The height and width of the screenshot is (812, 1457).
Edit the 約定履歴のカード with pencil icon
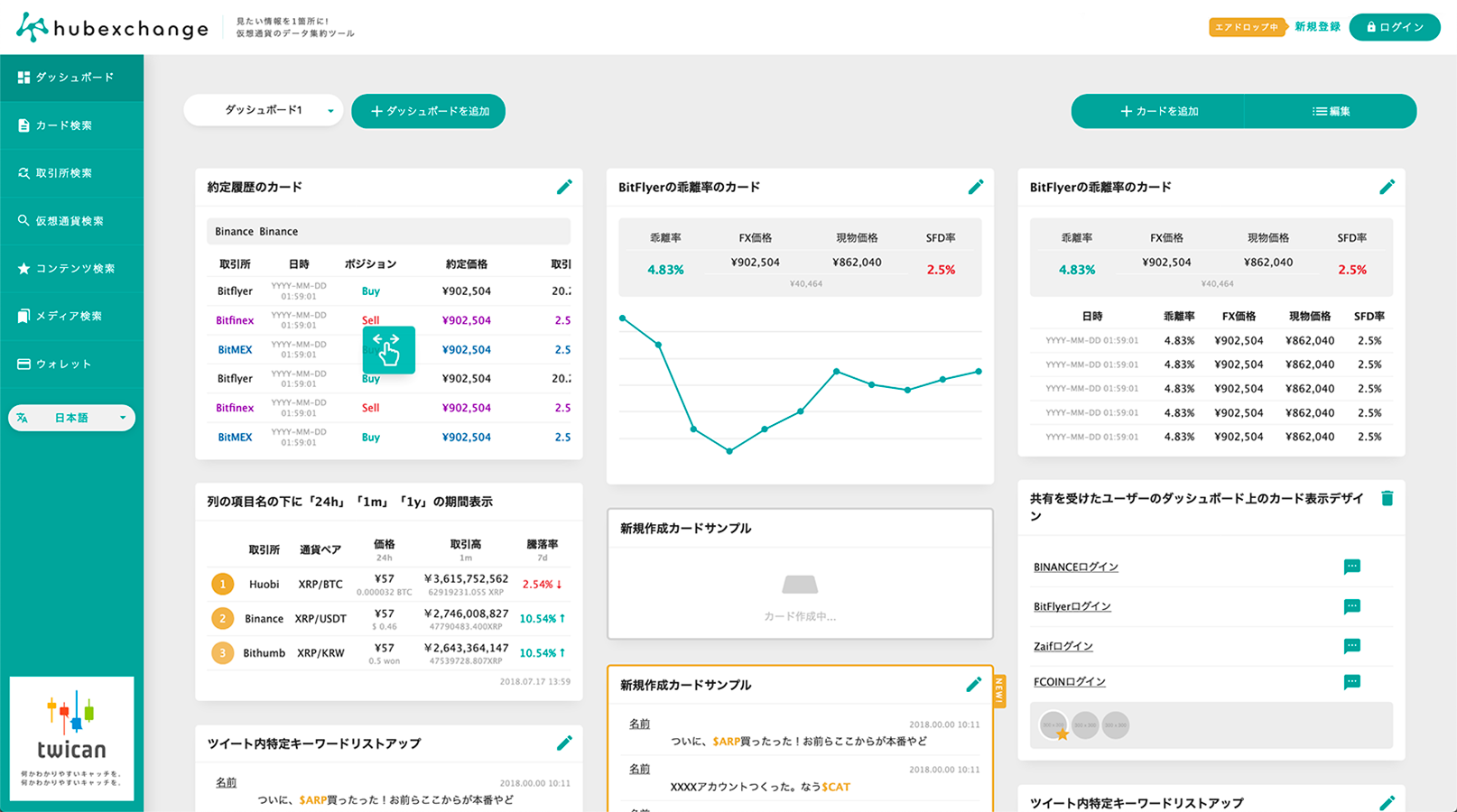(x=564, y=187)
